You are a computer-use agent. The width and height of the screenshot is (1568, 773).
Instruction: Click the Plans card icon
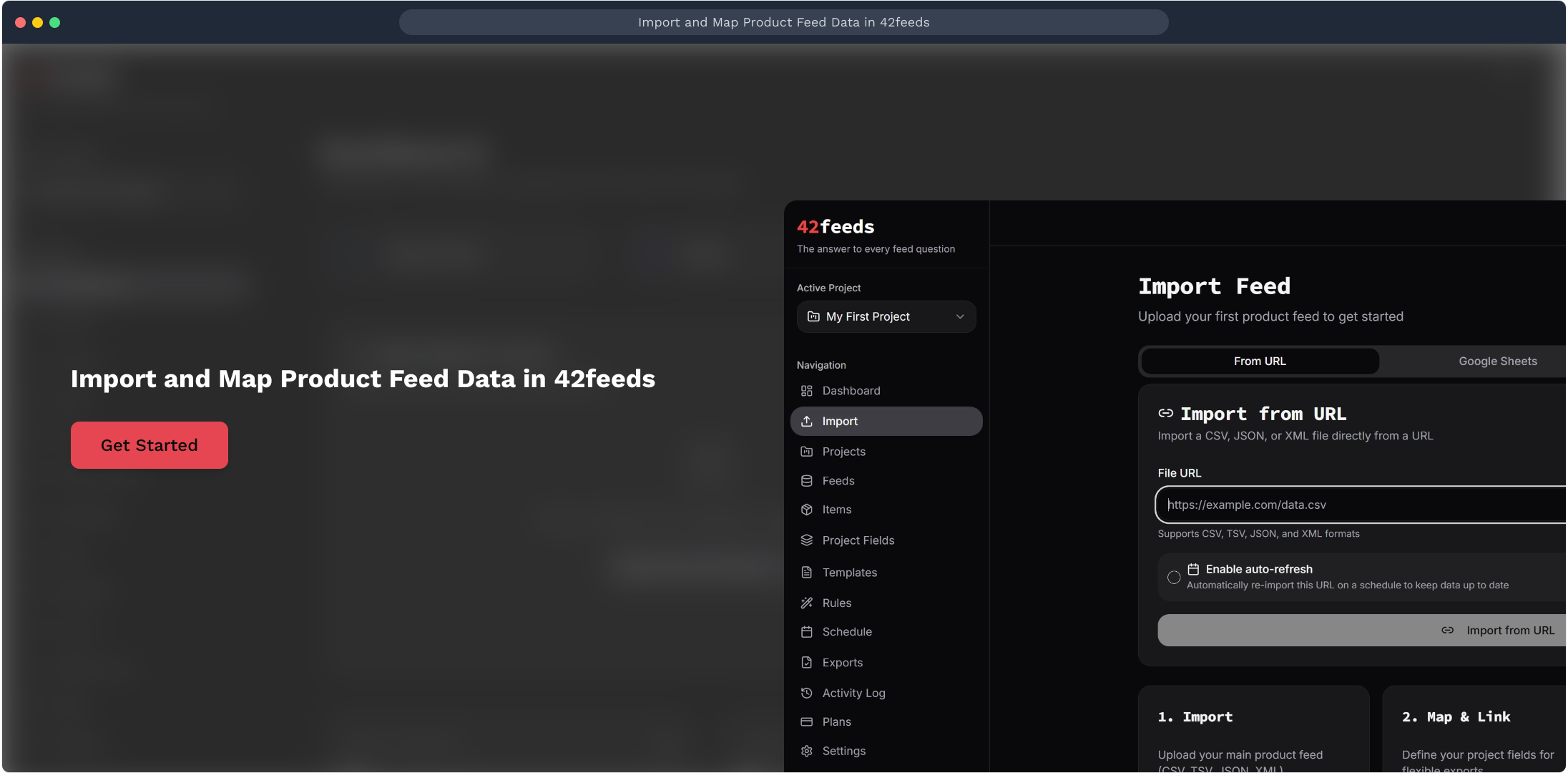(x=807, y=722)
